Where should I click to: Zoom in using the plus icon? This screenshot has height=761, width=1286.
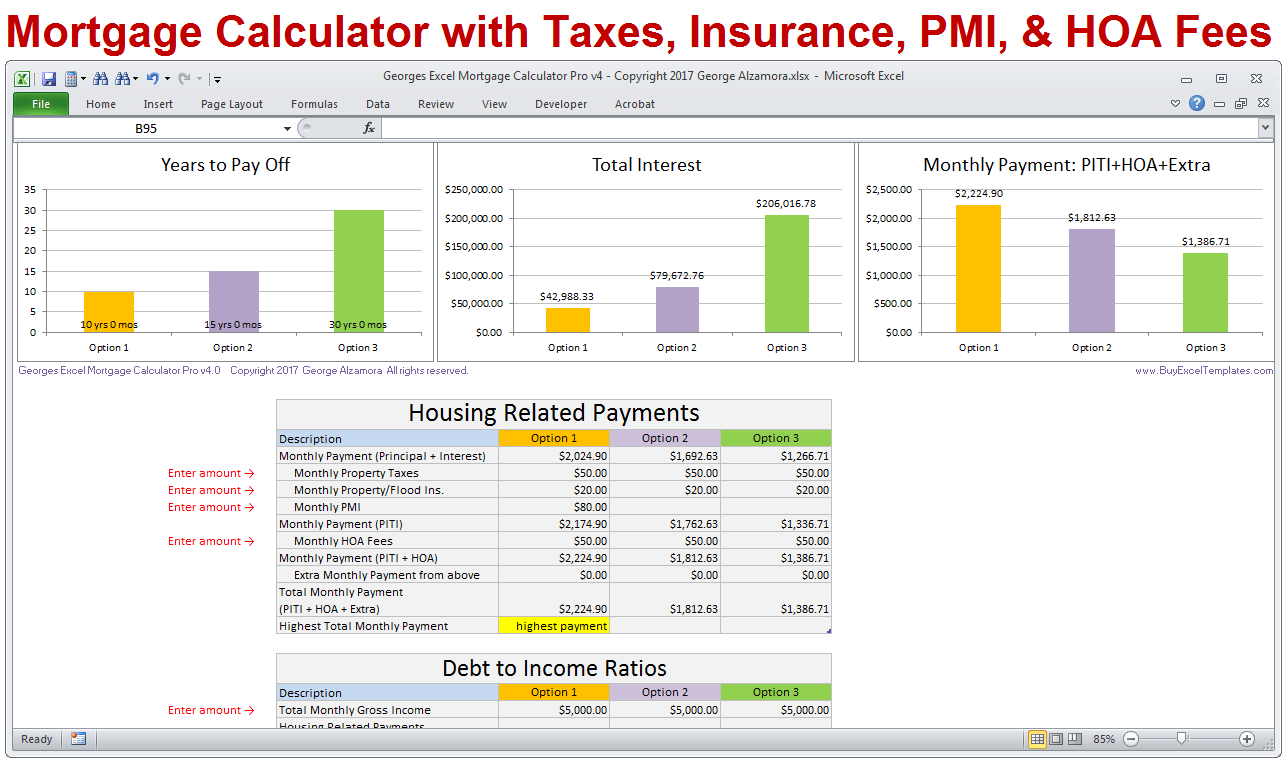(x=1248, y=739)
